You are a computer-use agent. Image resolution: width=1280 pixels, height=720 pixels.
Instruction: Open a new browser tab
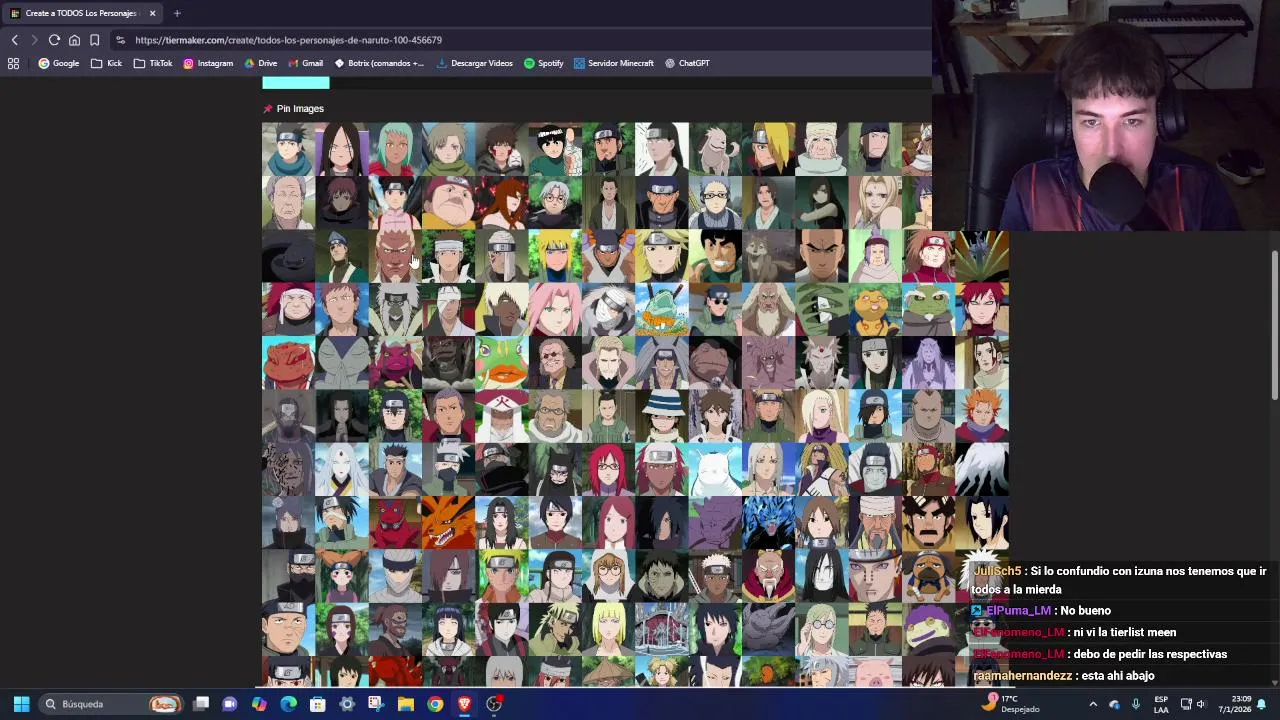click(177, 13)
